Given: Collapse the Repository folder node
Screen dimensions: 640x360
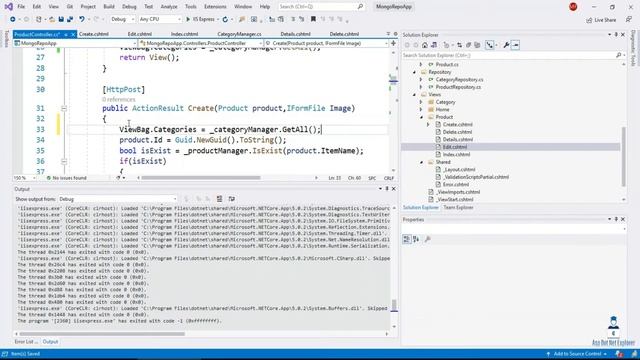Looking at the screenshot, I should [x=414, y=72].
